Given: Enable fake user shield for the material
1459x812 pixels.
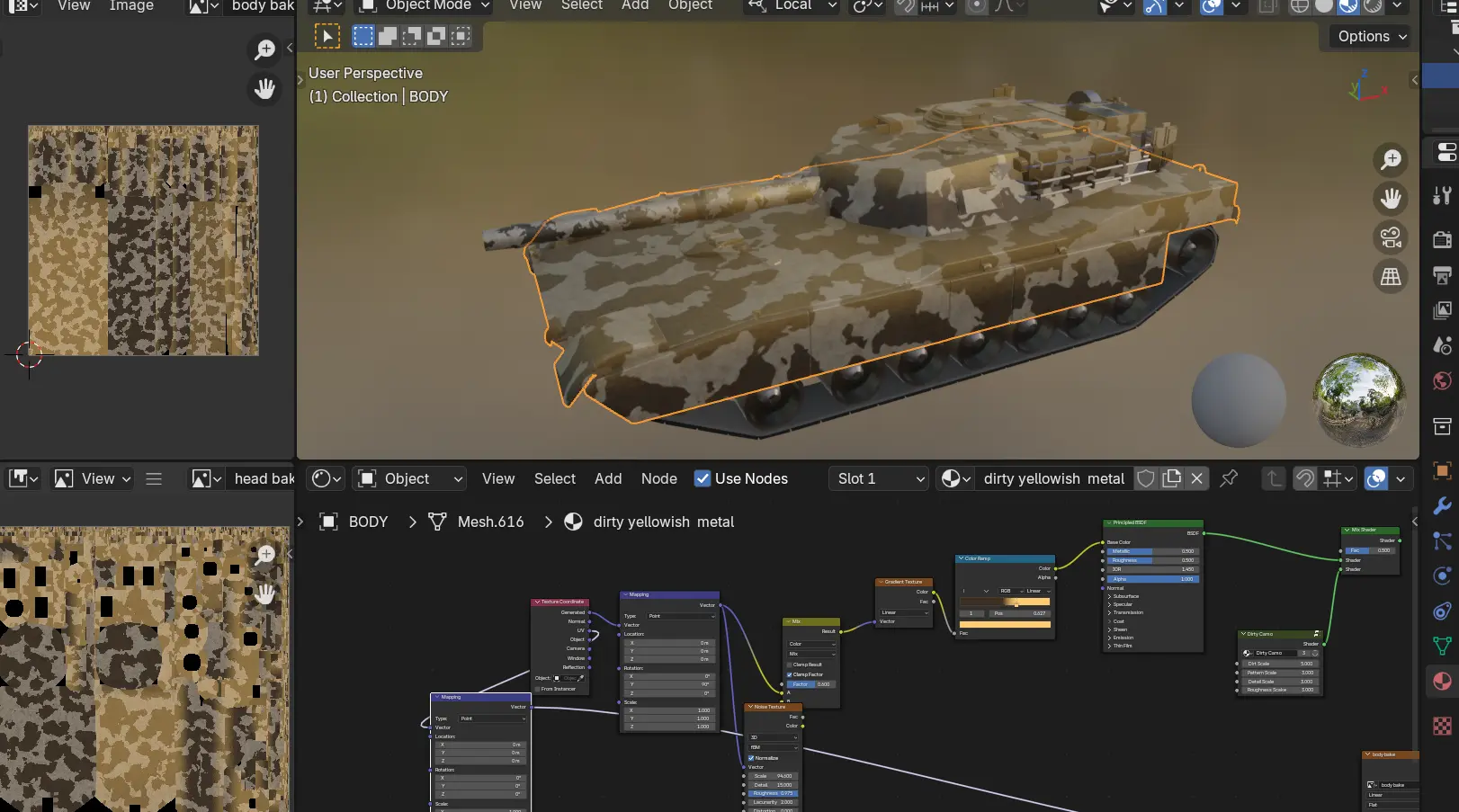Looking at the screenshot, I should coord(1145,478).
